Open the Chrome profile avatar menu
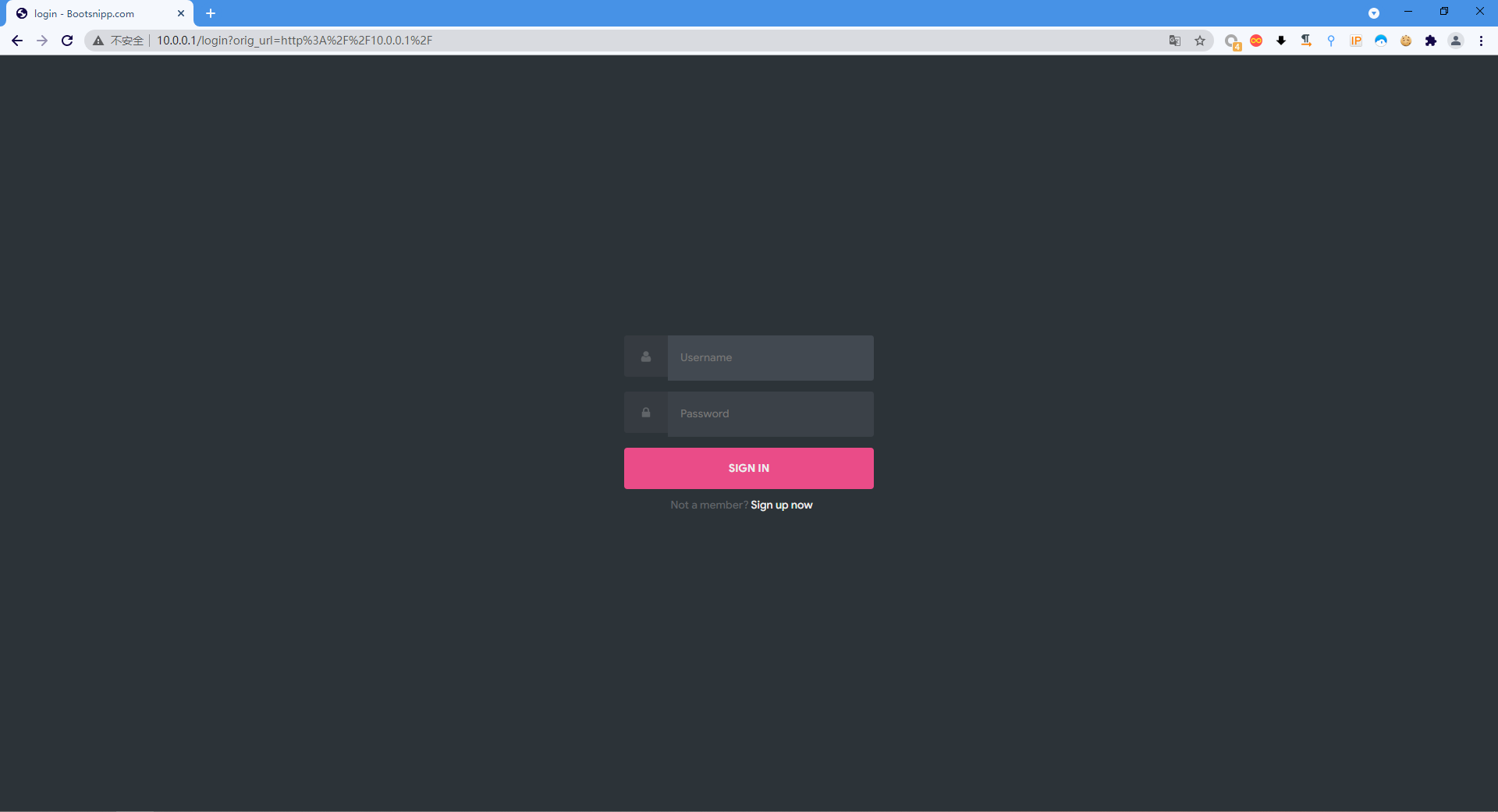 [1456, 41]
